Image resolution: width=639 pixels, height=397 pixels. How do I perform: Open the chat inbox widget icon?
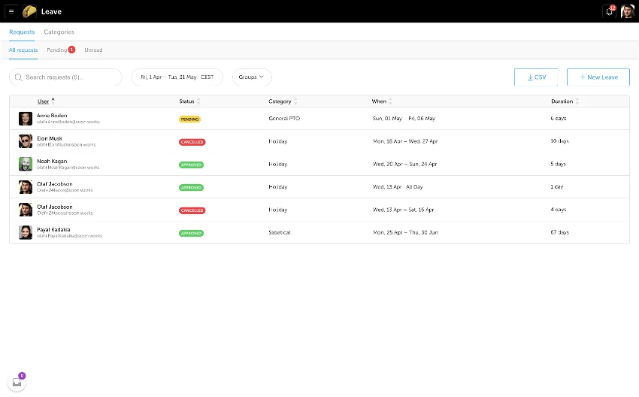pyautogui.click(x=17, y=382)
